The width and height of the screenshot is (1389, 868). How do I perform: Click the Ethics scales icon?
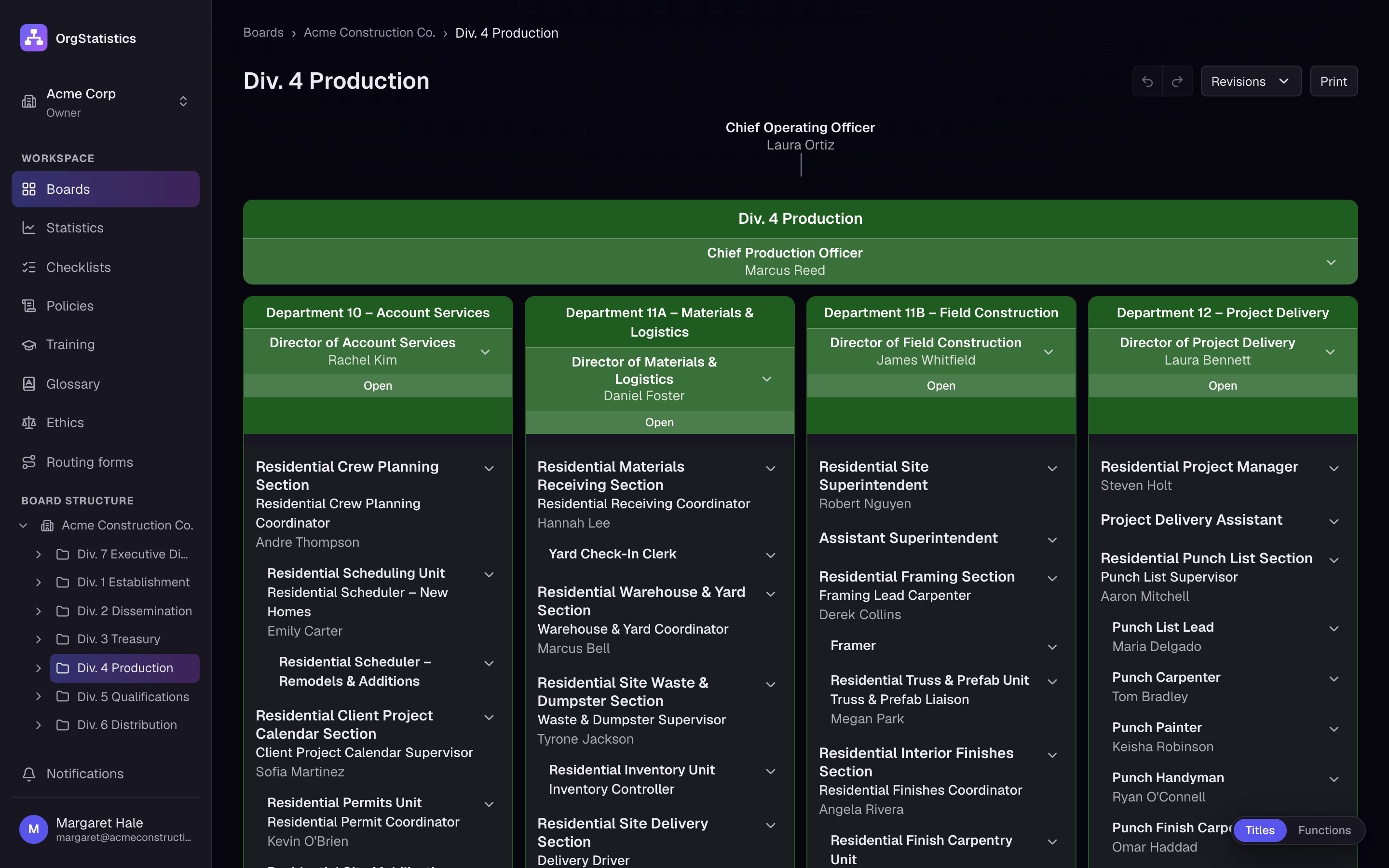[x=29, y=422]
